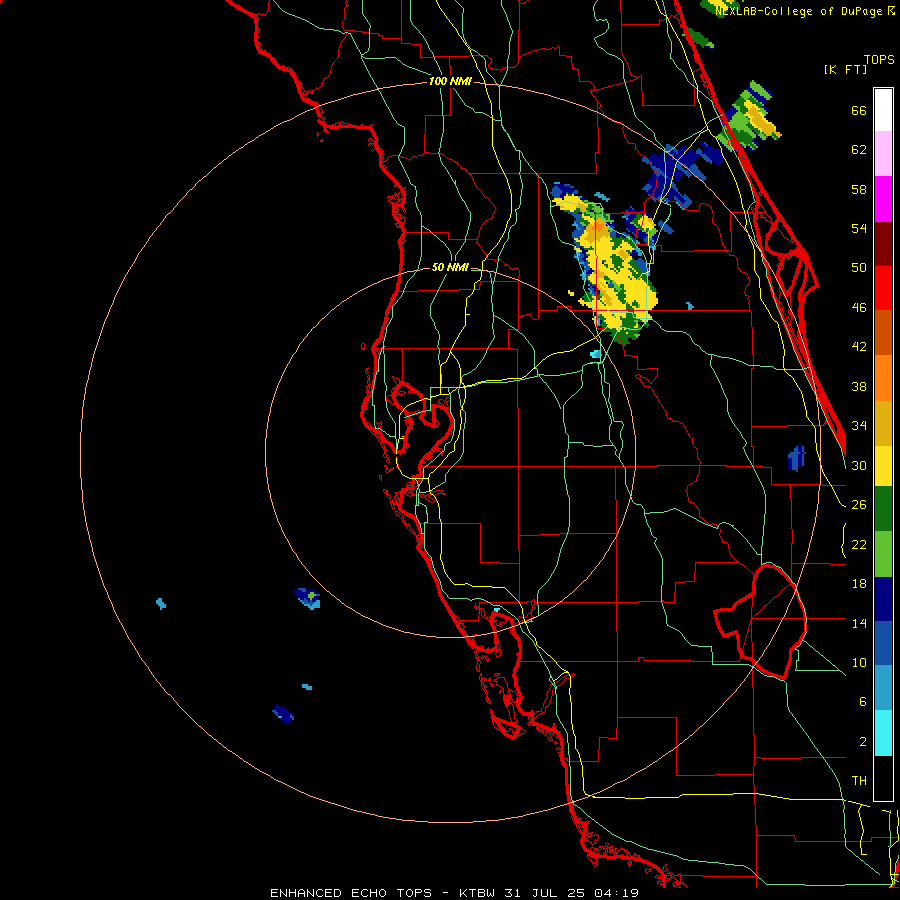The height and width of the screenshot is (900, 900).
Task: Click the "TOPS" legend title
Action: (879, 59)
